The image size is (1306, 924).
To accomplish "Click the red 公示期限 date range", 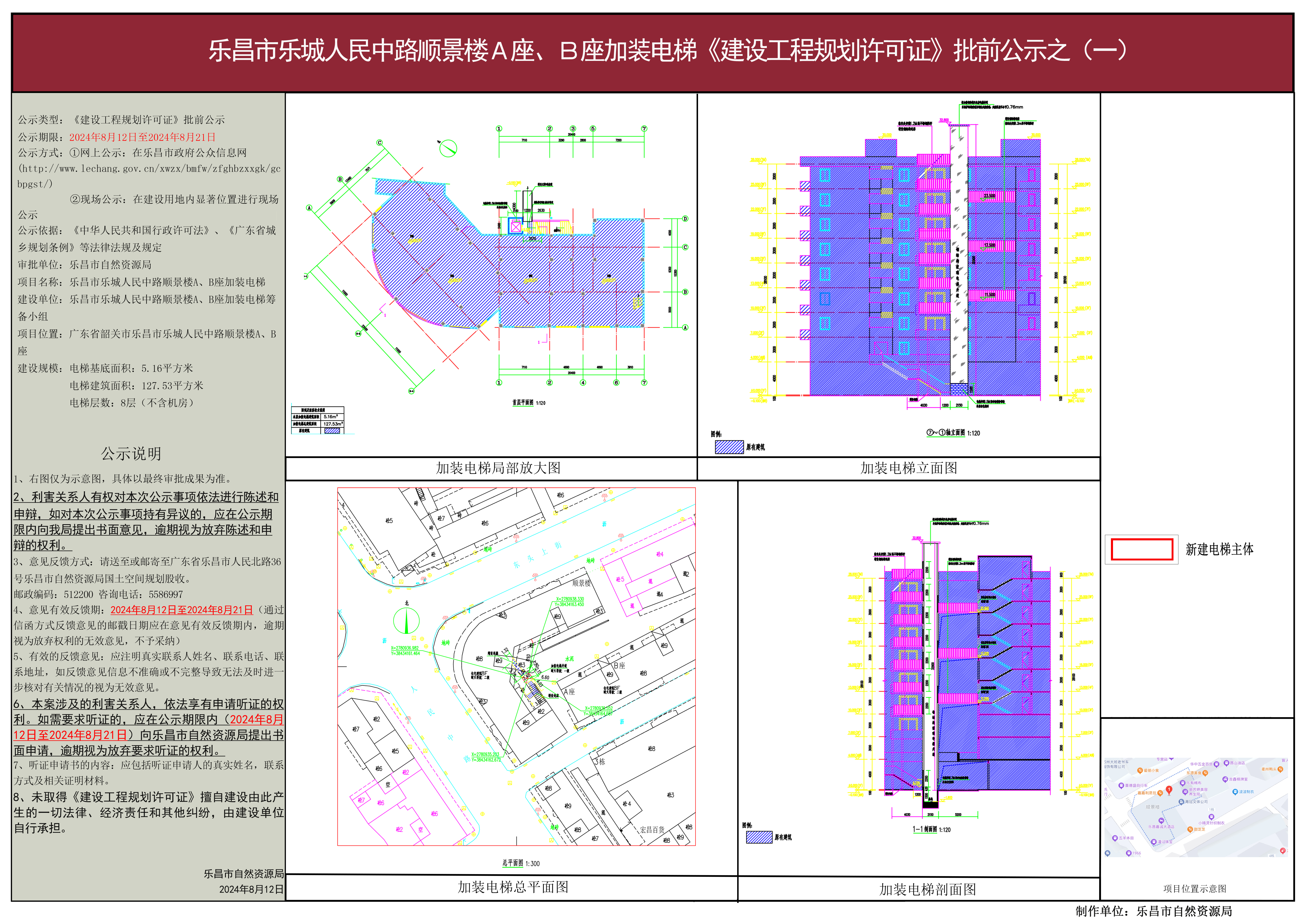I will click(x=142, y=137).
